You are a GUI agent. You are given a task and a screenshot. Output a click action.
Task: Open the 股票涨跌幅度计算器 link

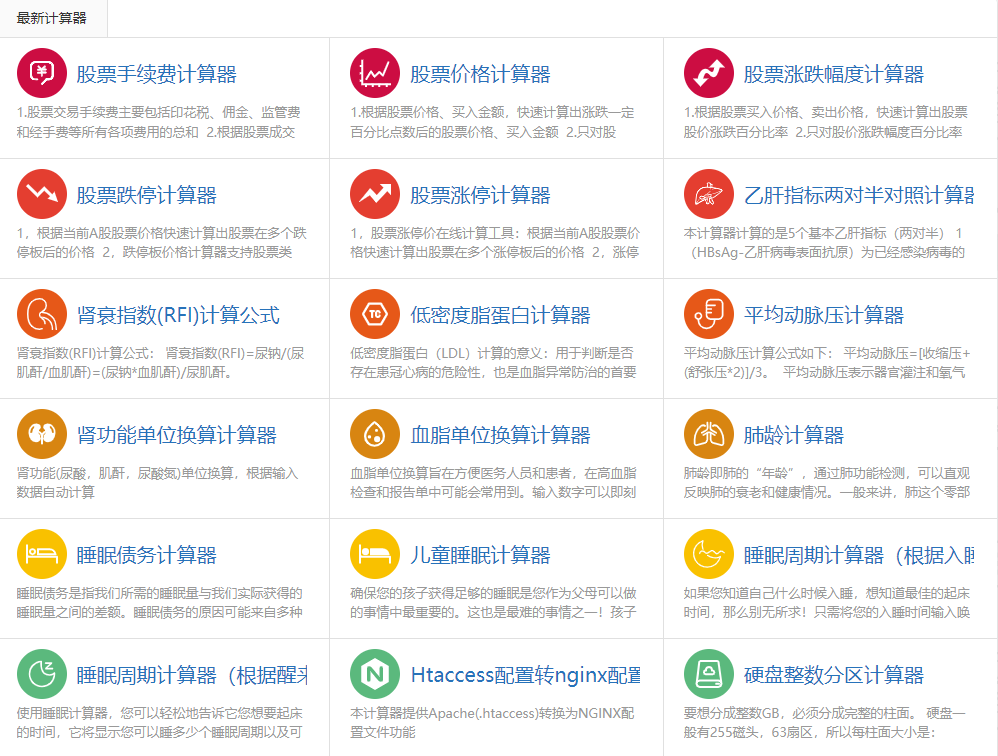click(833, 75)
